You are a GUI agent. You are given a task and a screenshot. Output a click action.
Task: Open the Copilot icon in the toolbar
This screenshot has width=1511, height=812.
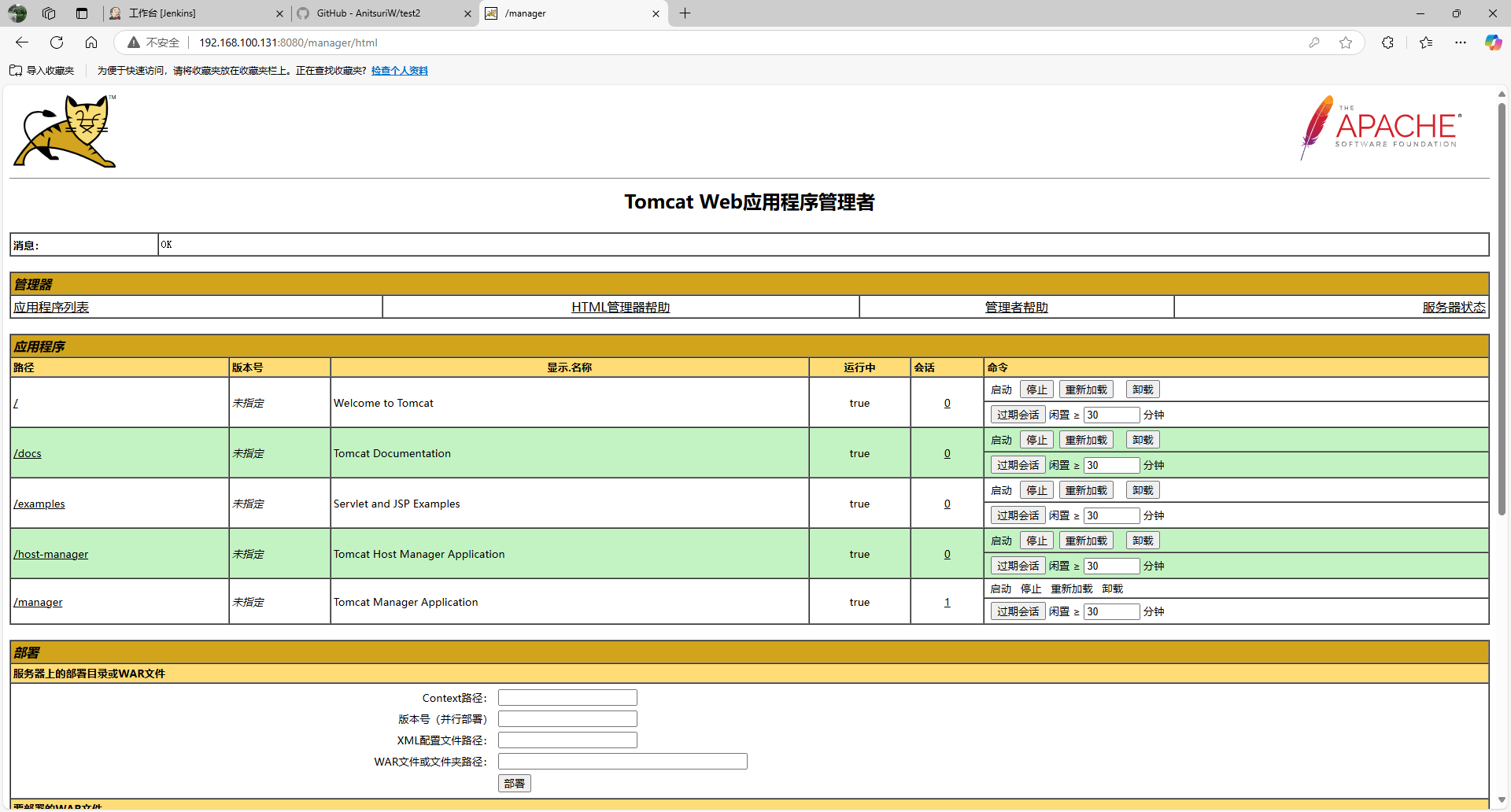[x=1492, y=42]
